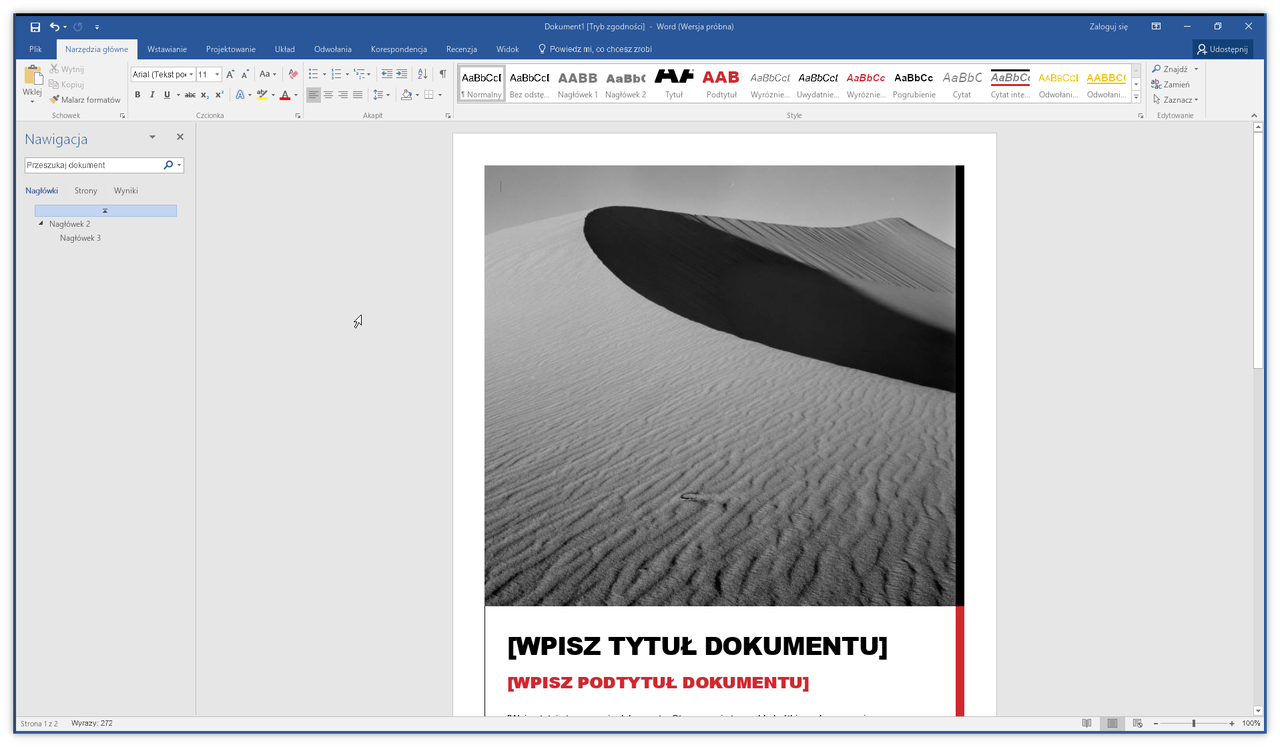
Task: Decrease paragraph indent
Action: (387, 74)
